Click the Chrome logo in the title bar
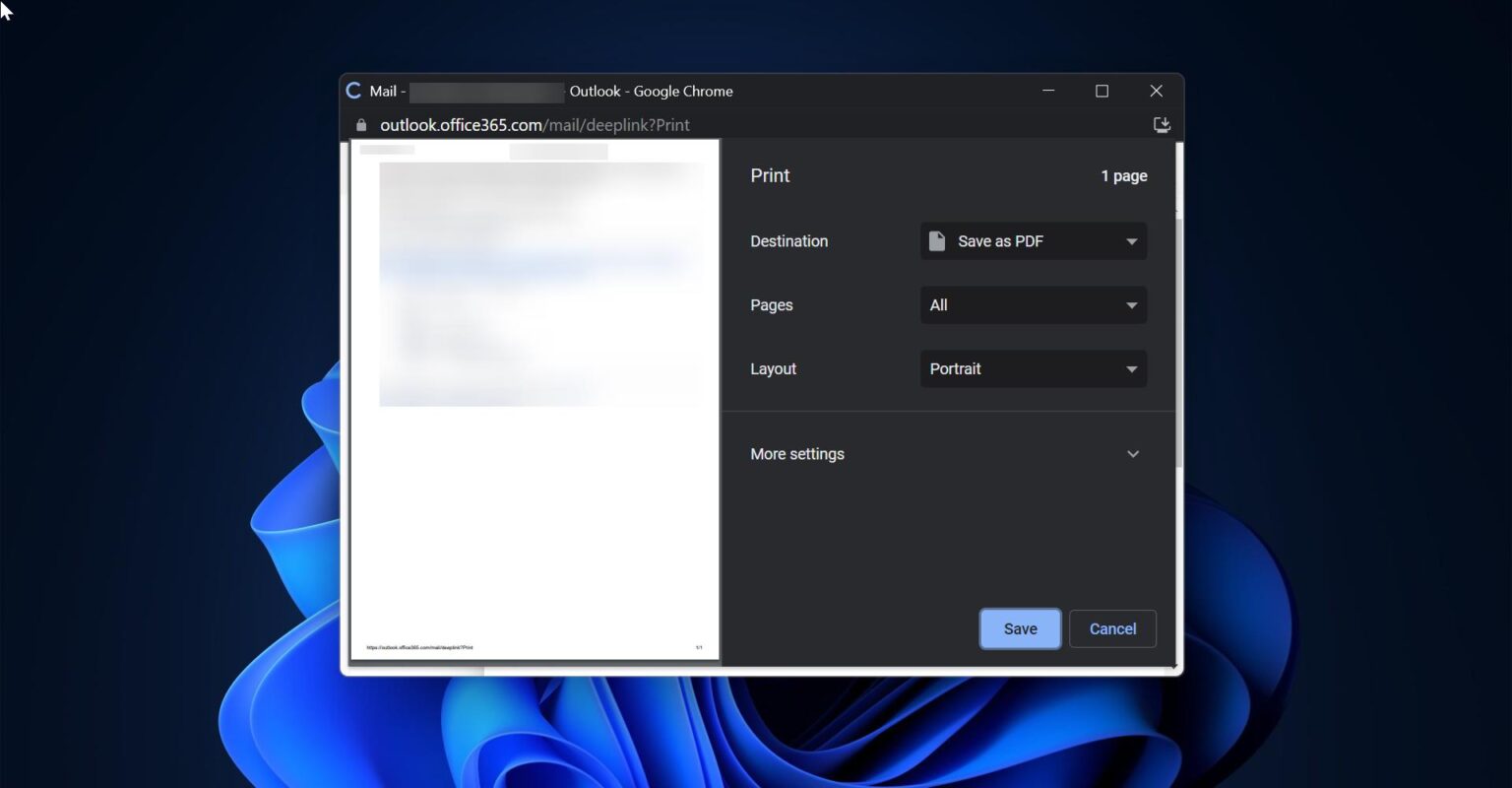 (x=352, y=90)
